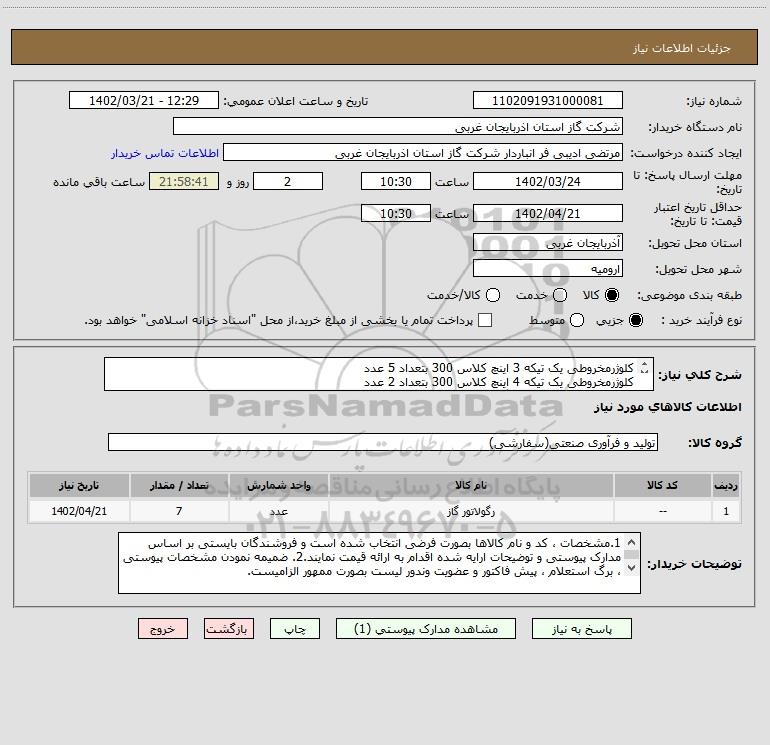Choose the متوسط purchase type radio

(577, 320)
